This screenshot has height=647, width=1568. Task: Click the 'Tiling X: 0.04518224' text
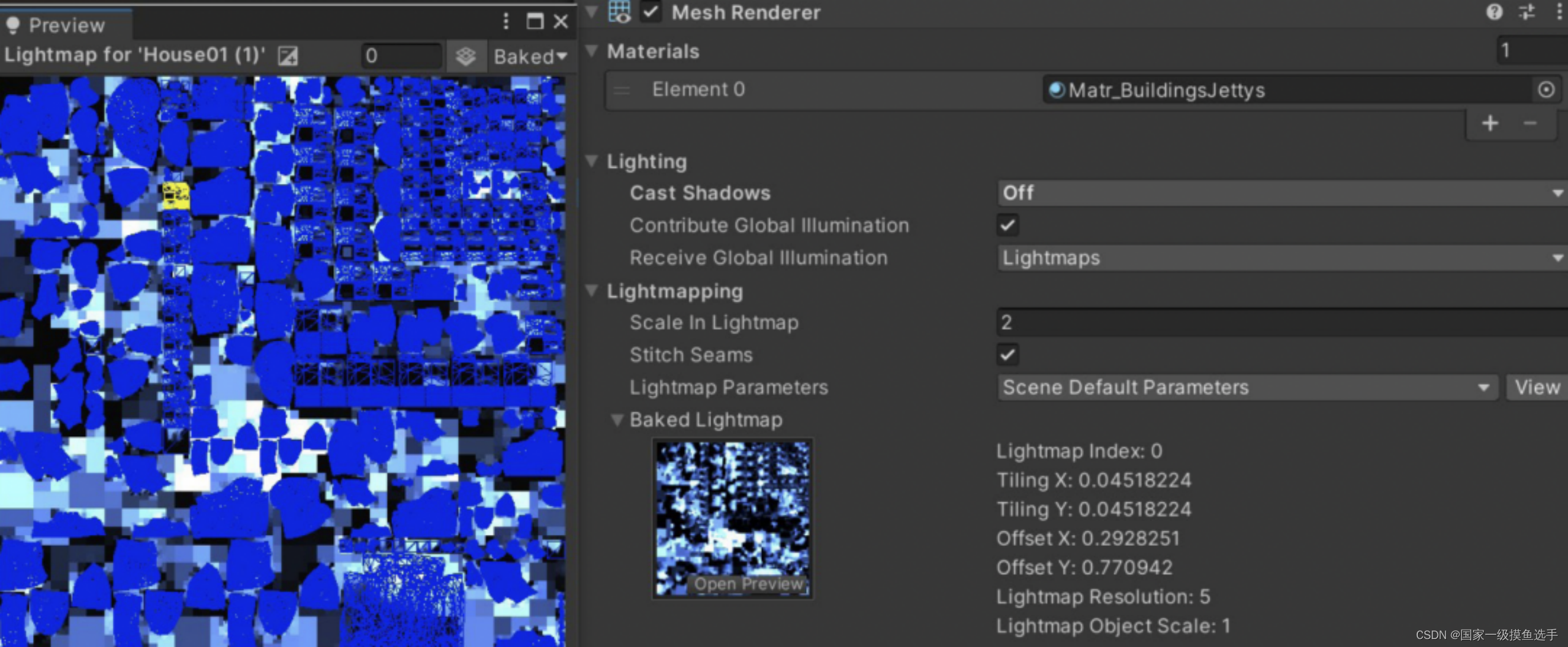coord(1094,480)
